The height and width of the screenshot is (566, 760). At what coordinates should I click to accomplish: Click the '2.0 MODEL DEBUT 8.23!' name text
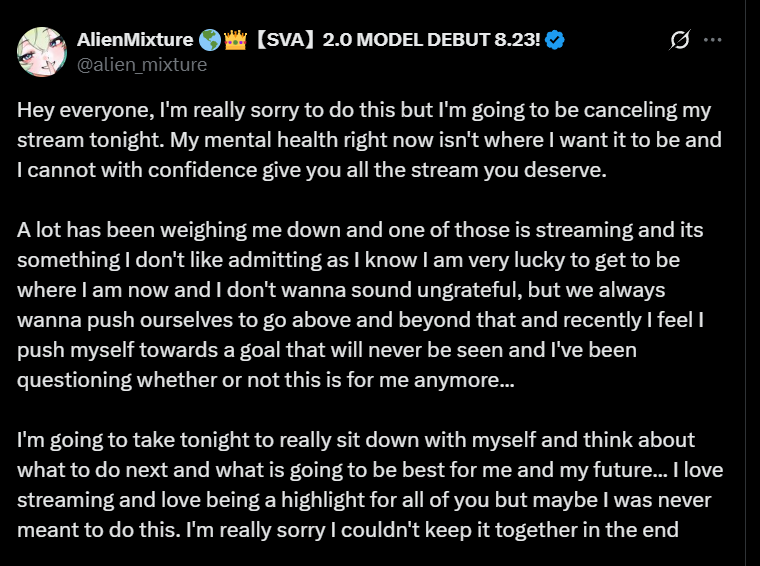pyautogui.click(x=432, y=40)
